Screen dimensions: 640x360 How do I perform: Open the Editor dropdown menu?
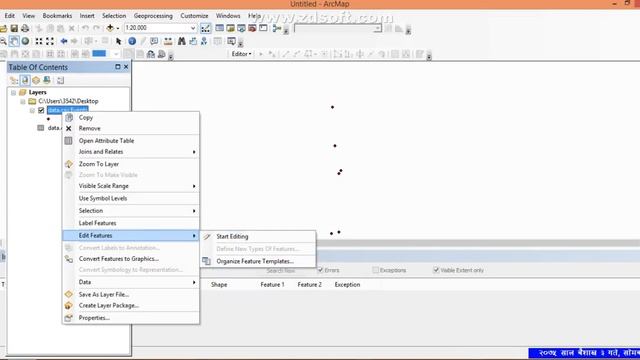point(241,54)
